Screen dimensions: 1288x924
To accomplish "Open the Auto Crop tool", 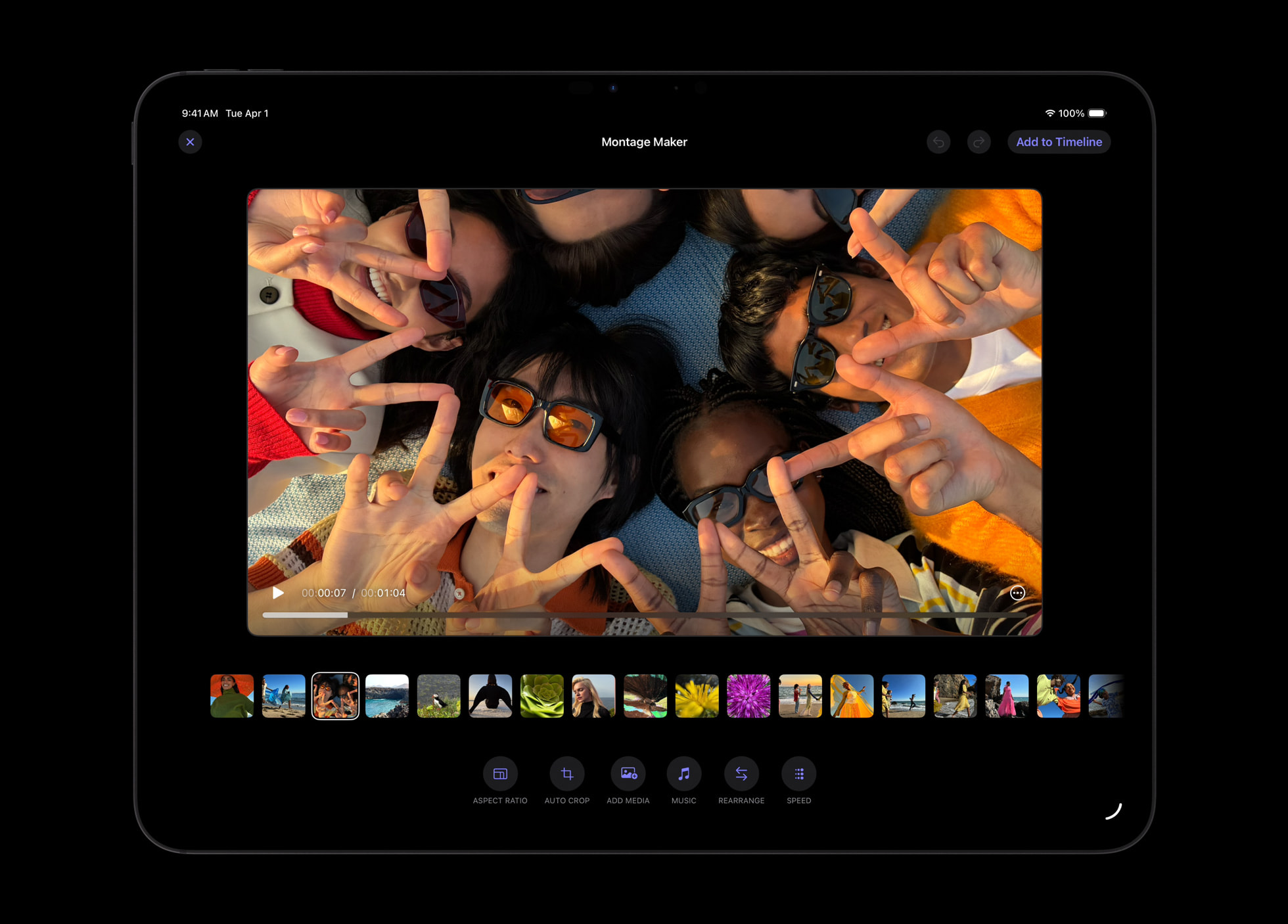I will (x=566, y=774).
